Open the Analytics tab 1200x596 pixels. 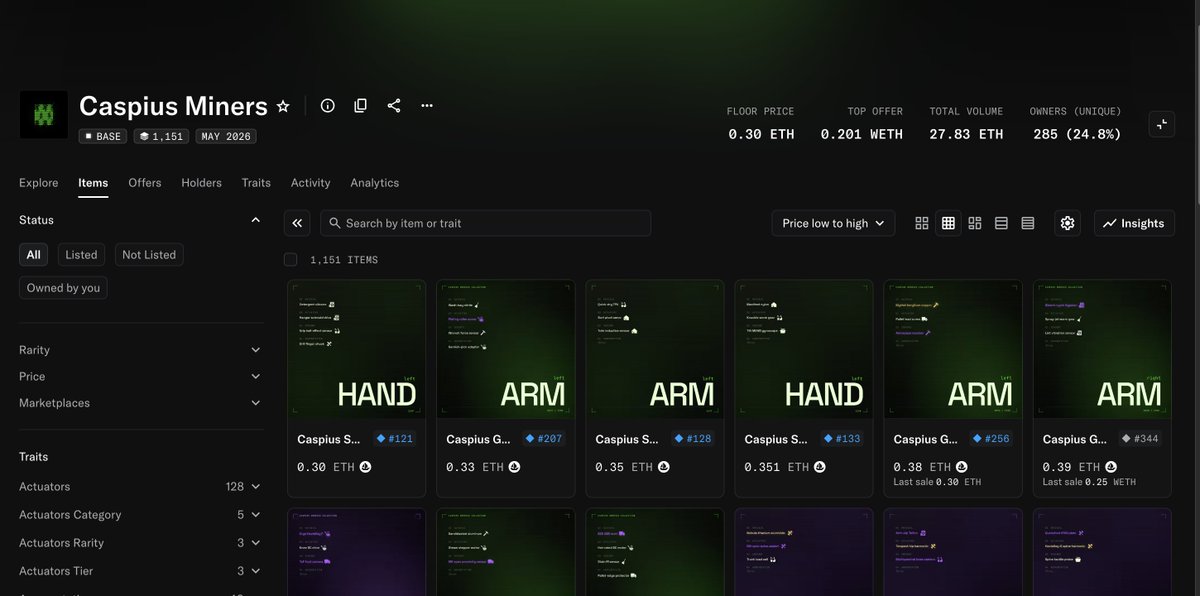tap(374, 183)
